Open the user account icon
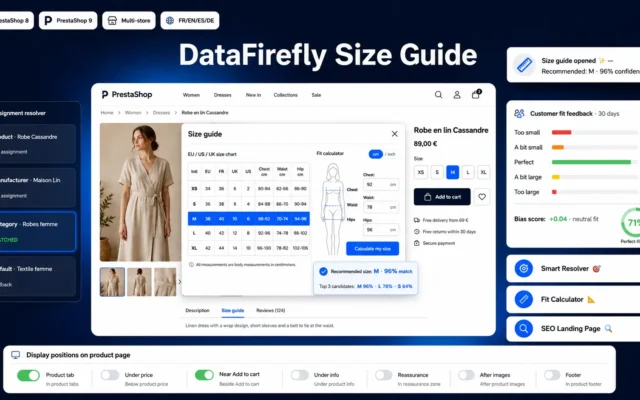640x400 pixels. pos(457,95)
